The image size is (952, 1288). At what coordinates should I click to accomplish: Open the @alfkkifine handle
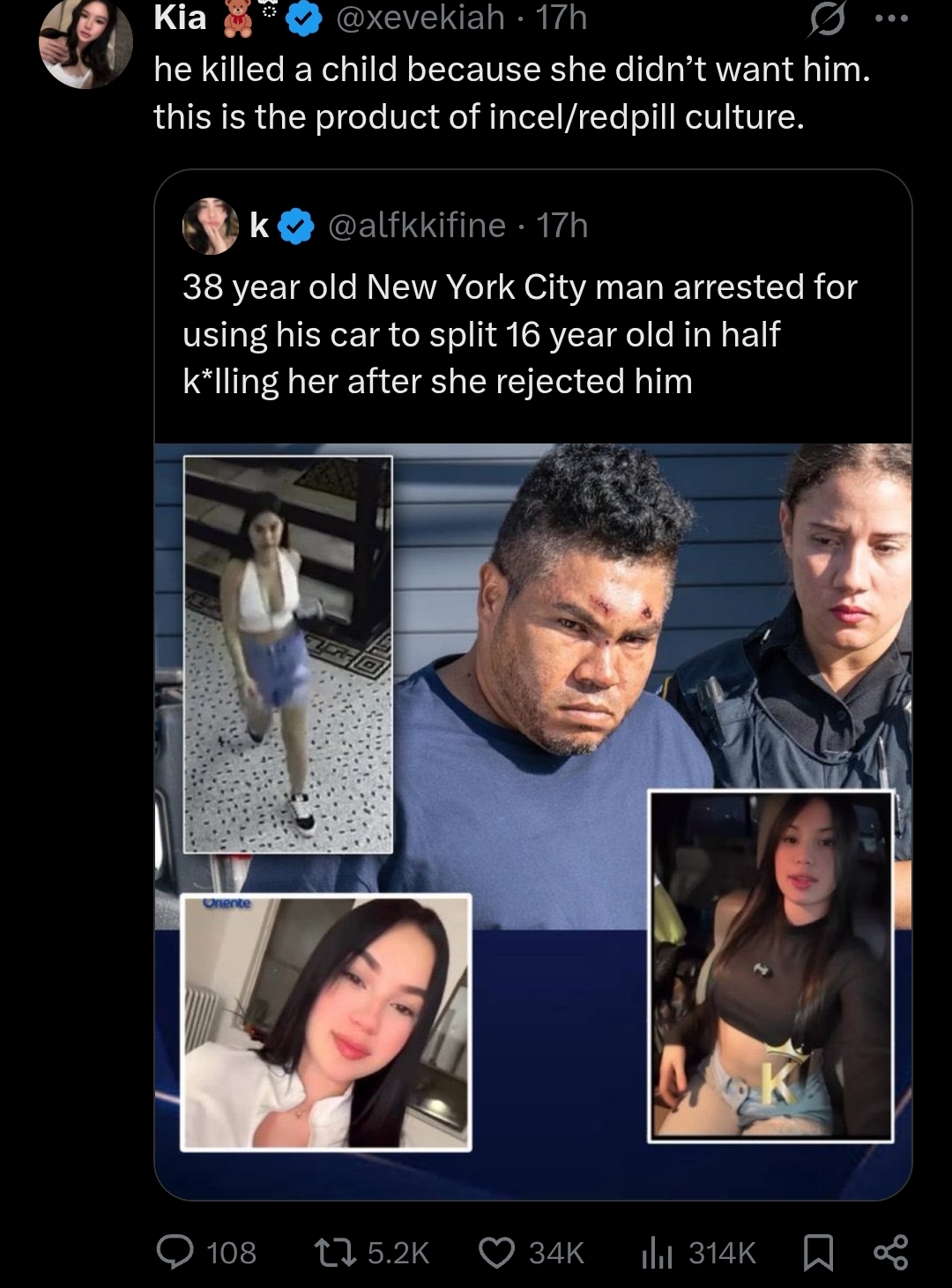tap(417, 227)
